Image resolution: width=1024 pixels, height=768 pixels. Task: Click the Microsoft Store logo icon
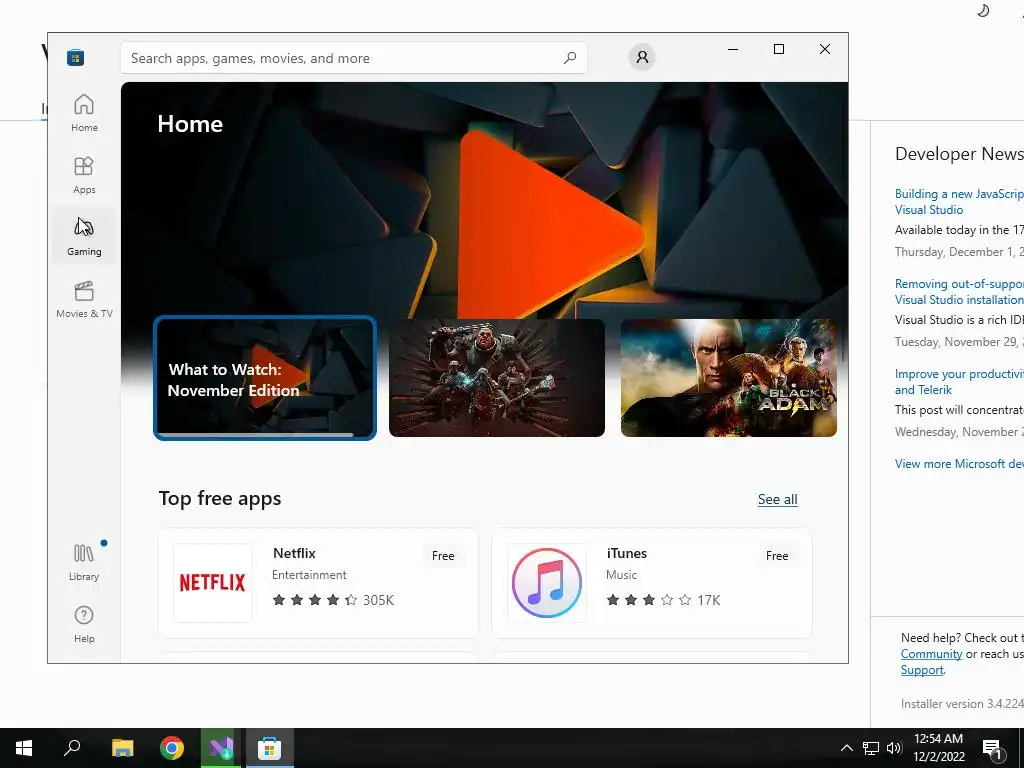click(75, 57)
